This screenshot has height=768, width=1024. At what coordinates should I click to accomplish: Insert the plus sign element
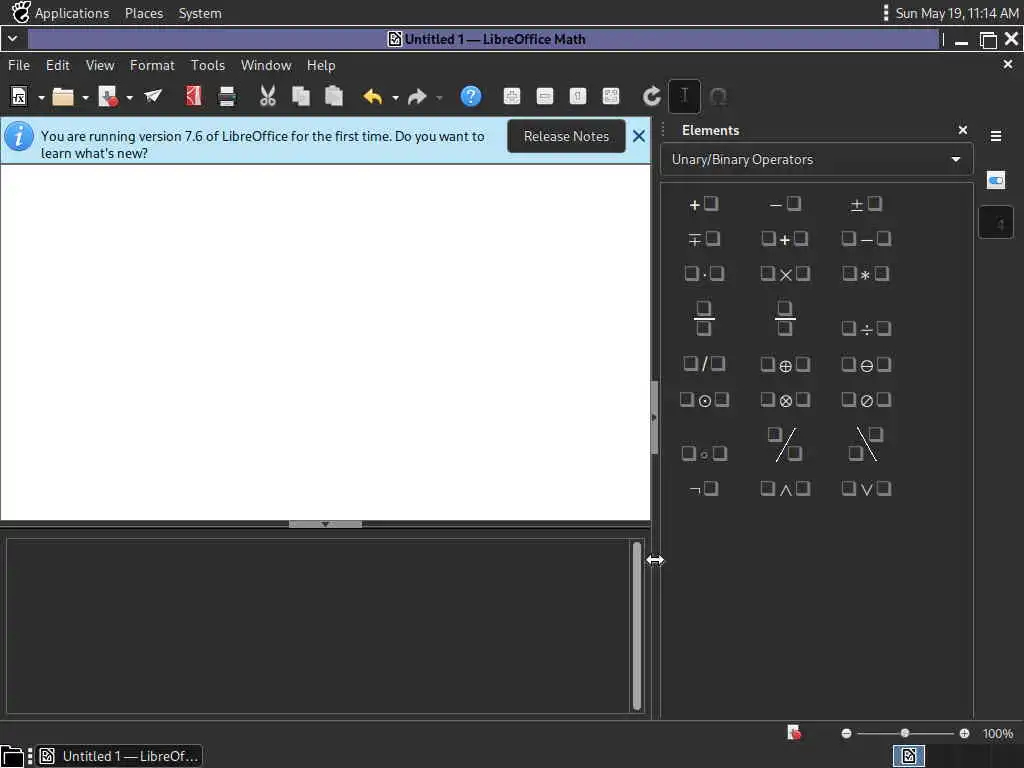(x=704, y=204)
